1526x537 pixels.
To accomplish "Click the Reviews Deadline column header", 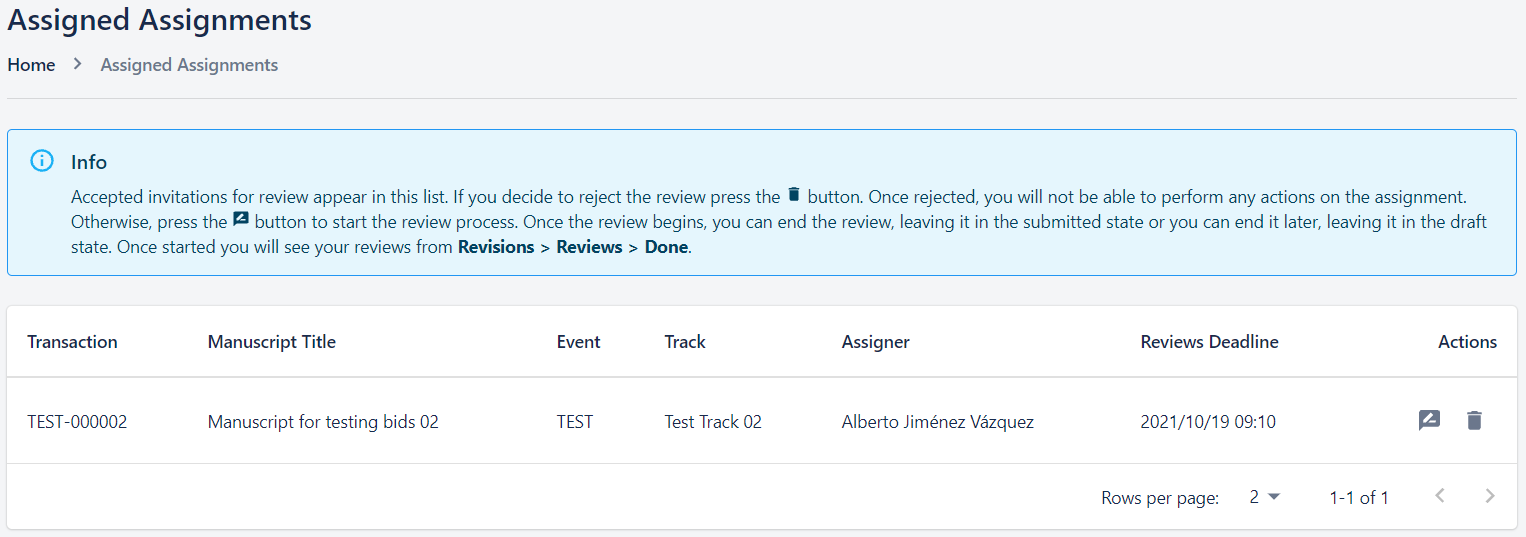I will pyautogui.click(x=1209, y=342).
